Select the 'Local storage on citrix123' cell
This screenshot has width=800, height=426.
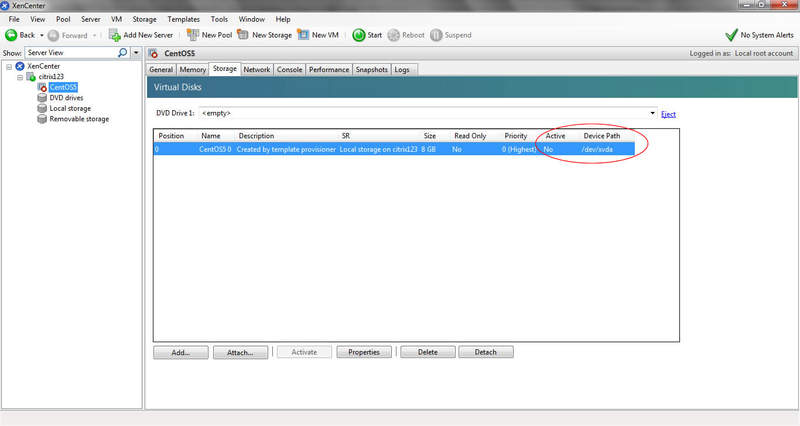coord(378,149)
